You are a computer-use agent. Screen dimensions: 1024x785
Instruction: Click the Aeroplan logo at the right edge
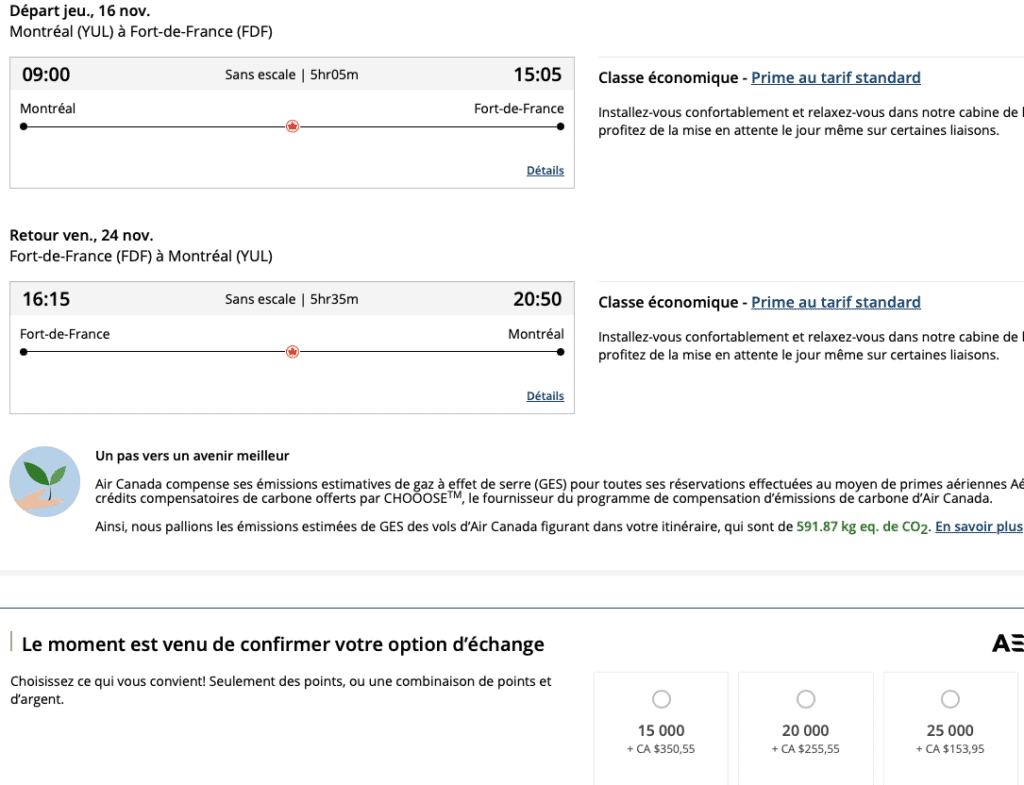[x=1007, y=644]
